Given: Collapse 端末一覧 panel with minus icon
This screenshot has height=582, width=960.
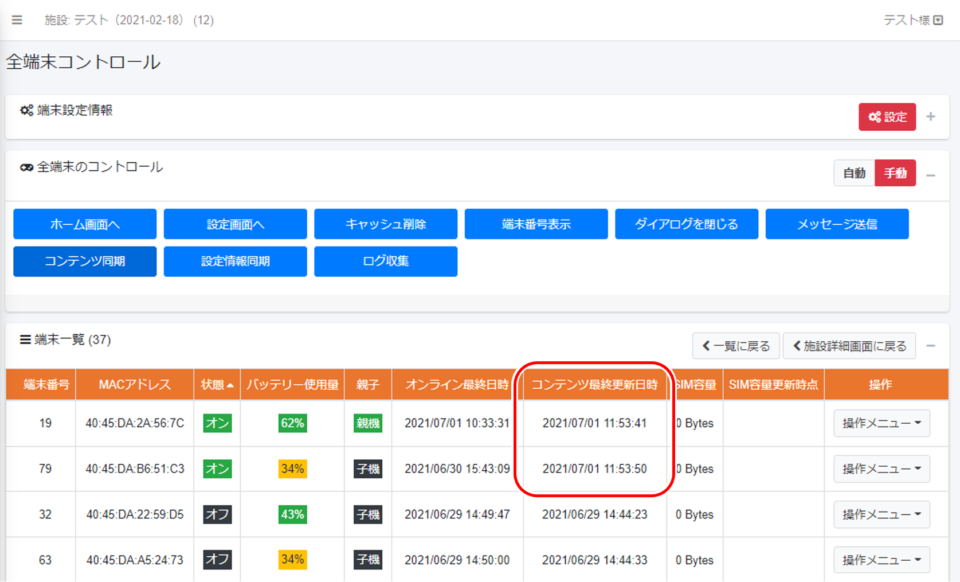Looking at the screenshot, I should 931,346.
